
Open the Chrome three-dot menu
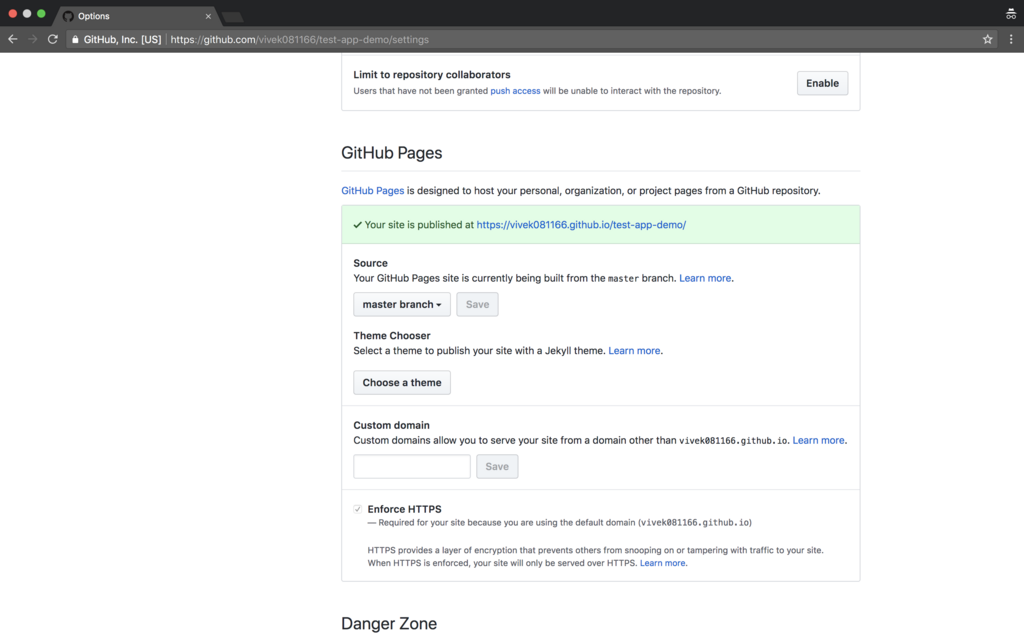coord(1011,39)
